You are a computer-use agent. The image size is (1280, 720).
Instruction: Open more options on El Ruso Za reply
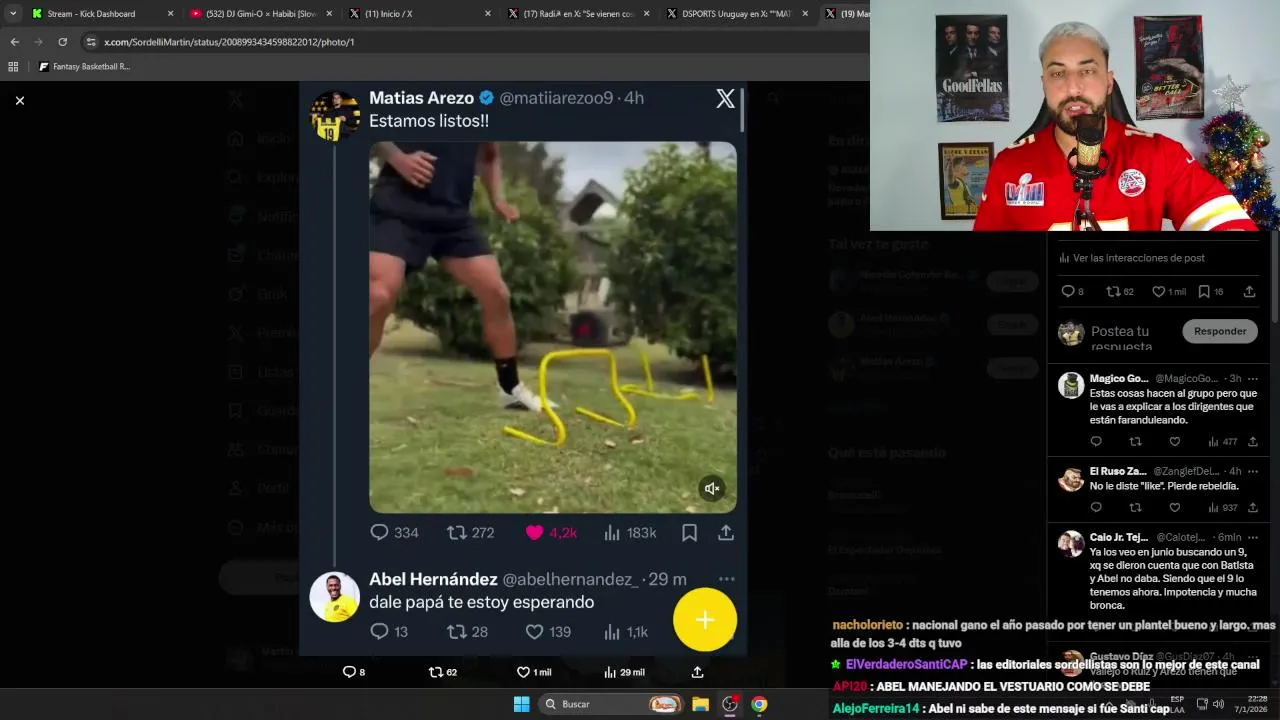coord(1252,471)
